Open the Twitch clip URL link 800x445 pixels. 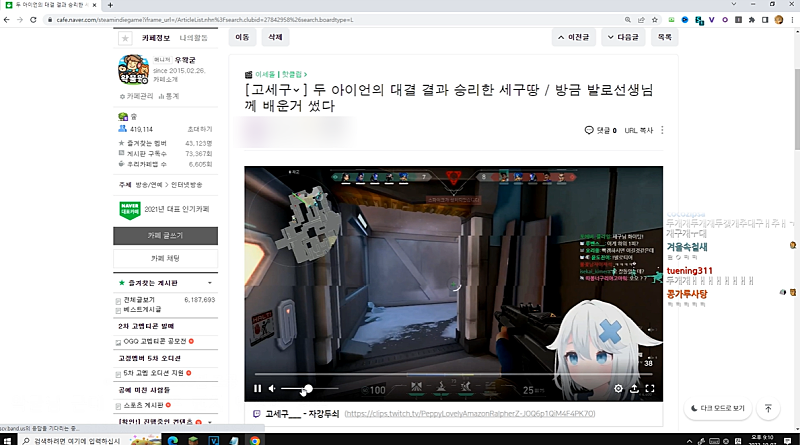[469, 413]
